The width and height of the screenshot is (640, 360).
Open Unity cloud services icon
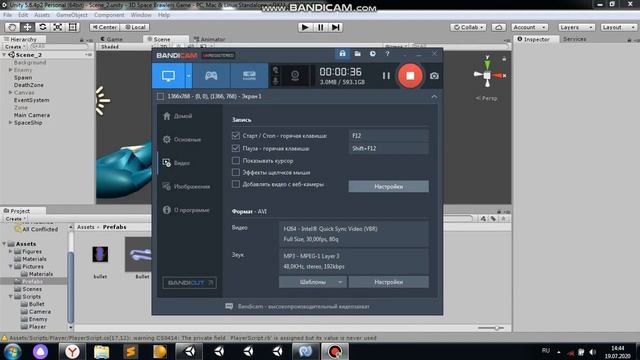498,27
